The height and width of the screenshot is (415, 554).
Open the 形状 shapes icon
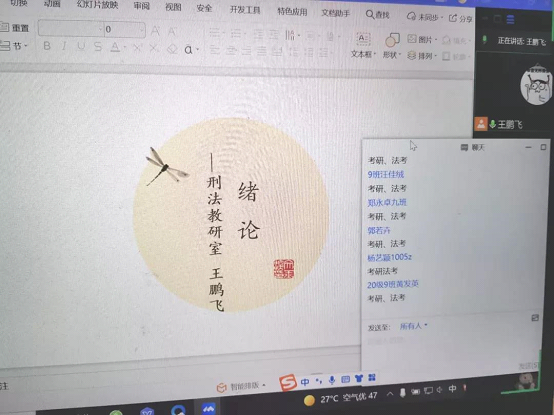(x=392, y=41)
